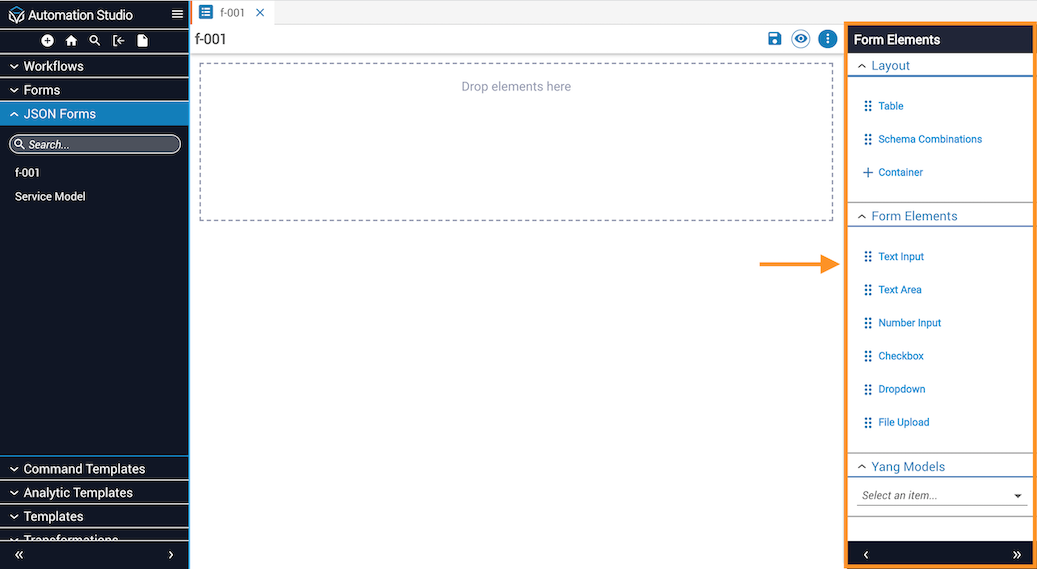
Task: Expand the Command Templates section
Action: [x=95, y=468]
